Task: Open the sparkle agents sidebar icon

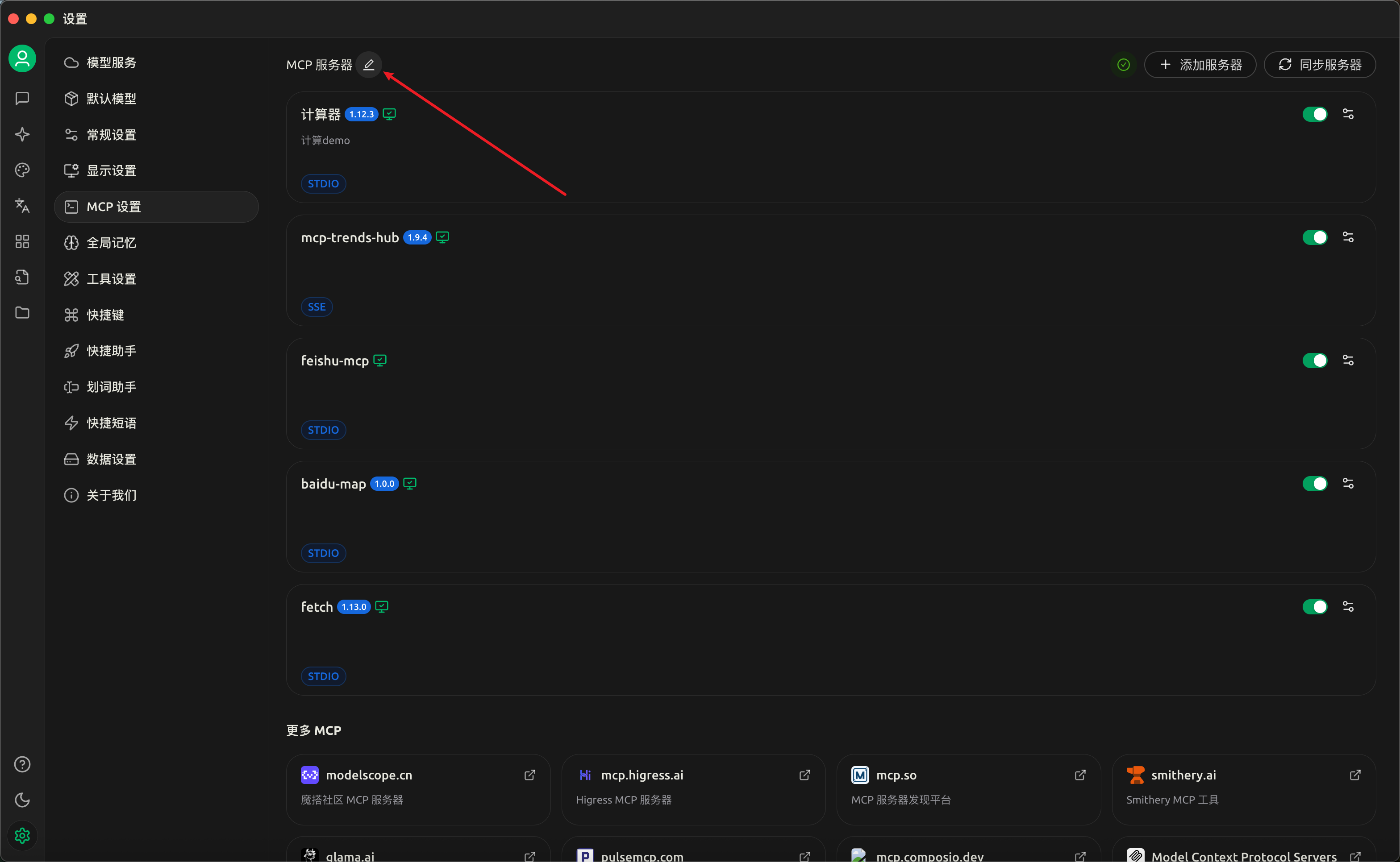Action: pyautogui.click(x=22, y=135)
